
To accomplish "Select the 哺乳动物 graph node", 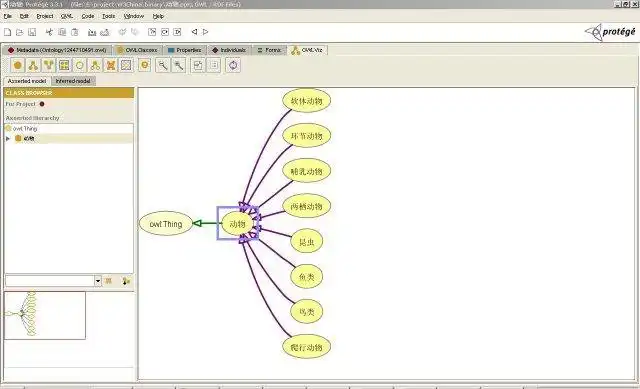I will click(x=307, y=171).
